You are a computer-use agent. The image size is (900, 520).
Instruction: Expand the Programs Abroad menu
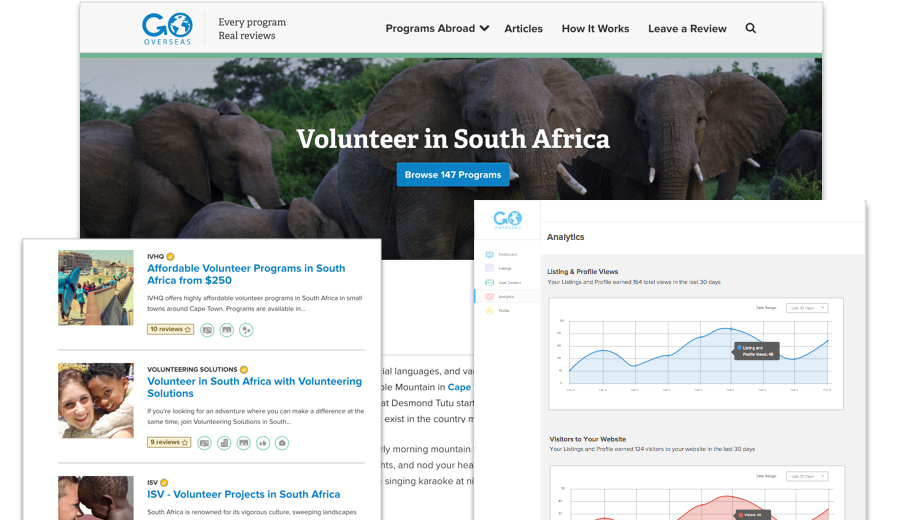click(x=437, y=28)
